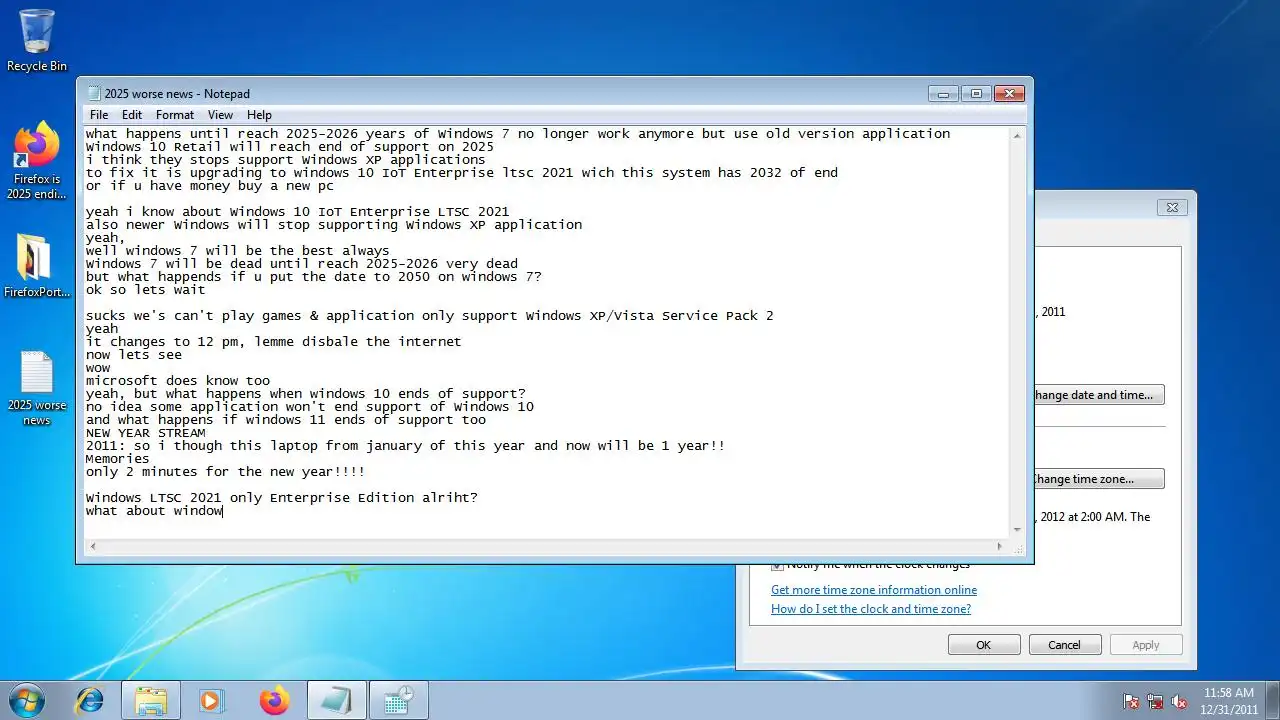This screenshot has height=720, width=1280.
Task: Click Notepad horizontal scrollbar left arrow
Action: point(93,546)
